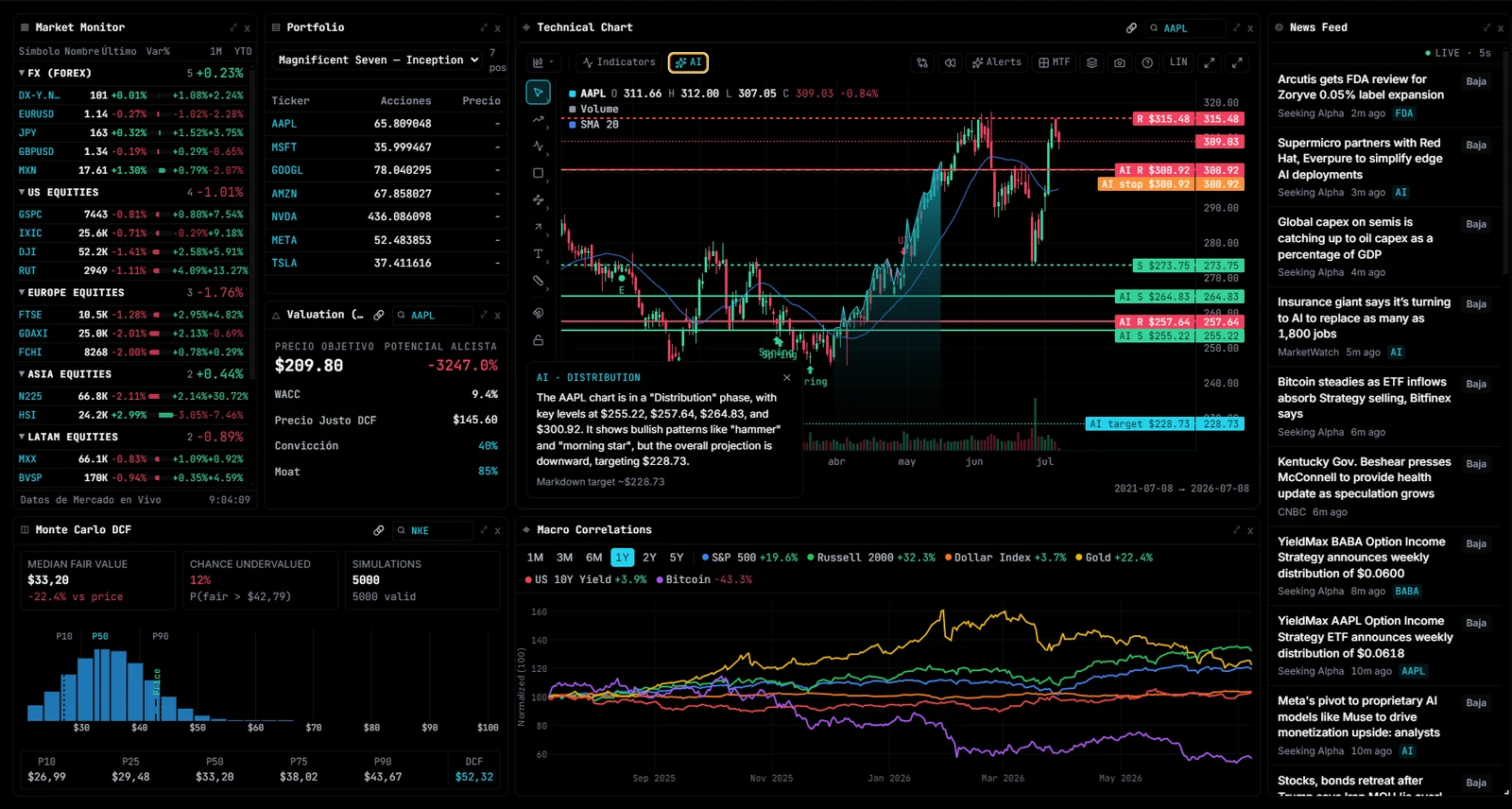Toggle the AI analysis button

click(688, 62)
